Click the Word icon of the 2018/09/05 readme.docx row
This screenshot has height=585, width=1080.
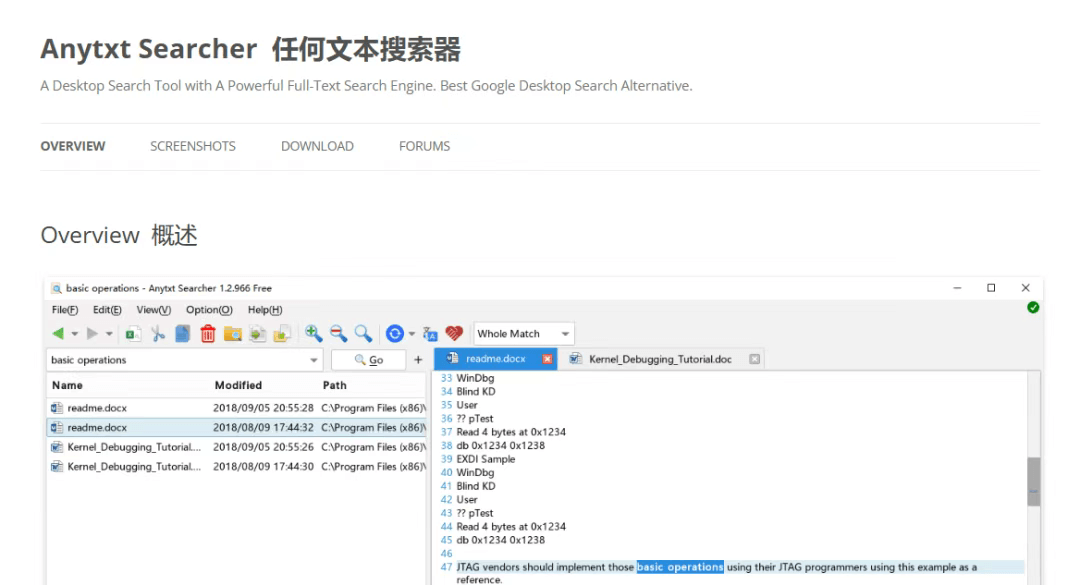coord(57,408)
